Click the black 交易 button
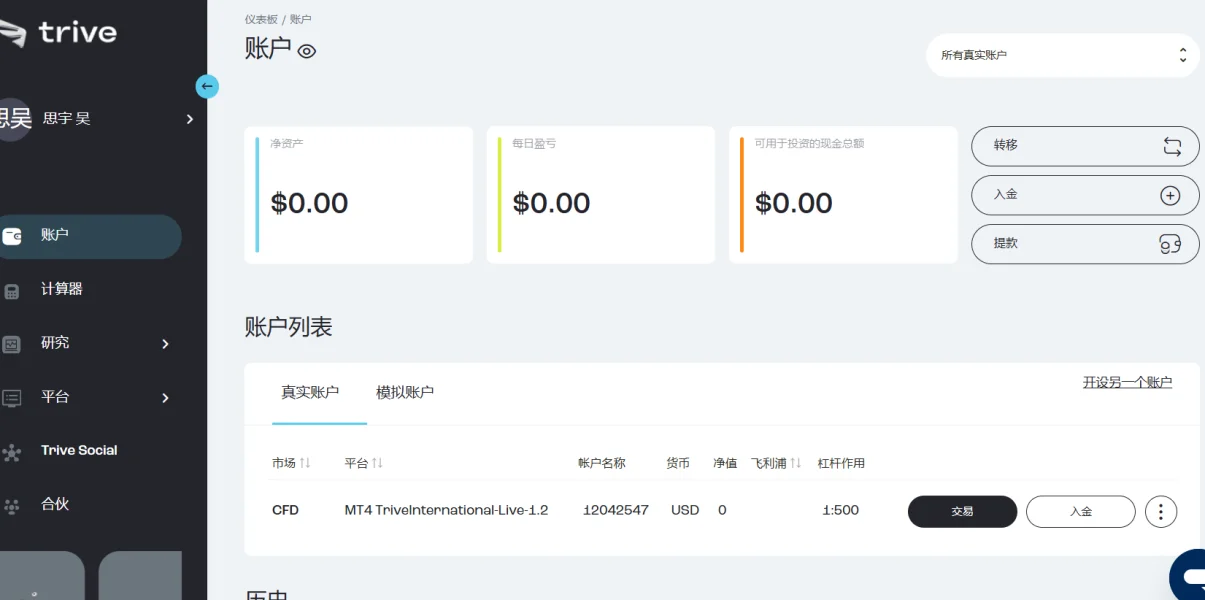This screenshot has width=1205, height=600. (962, 511)
